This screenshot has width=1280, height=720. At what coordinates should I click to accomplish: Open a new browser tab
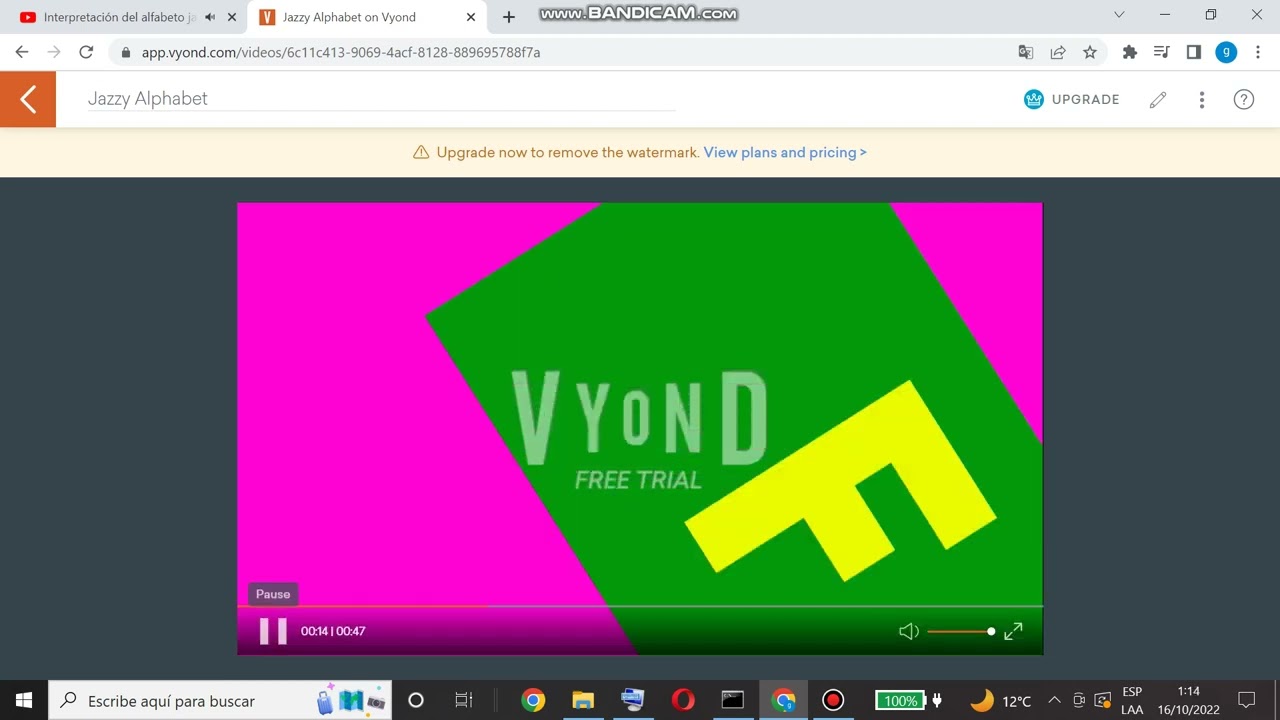[509, 17]
